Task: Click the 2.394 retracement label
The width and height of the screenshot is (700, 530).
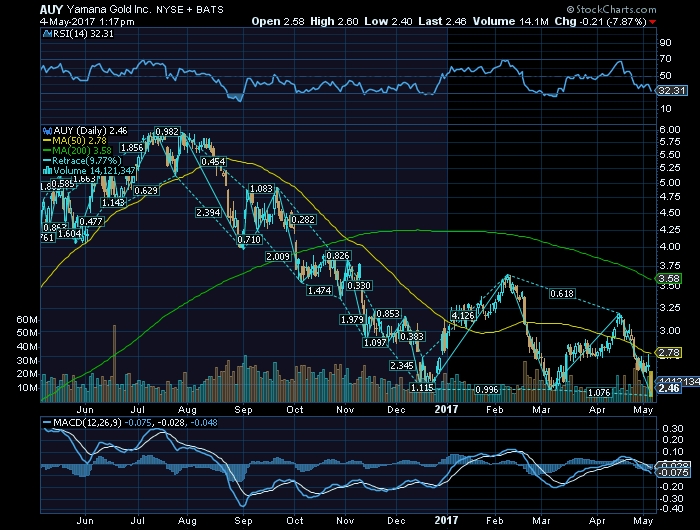Action: tap(208, 213)
